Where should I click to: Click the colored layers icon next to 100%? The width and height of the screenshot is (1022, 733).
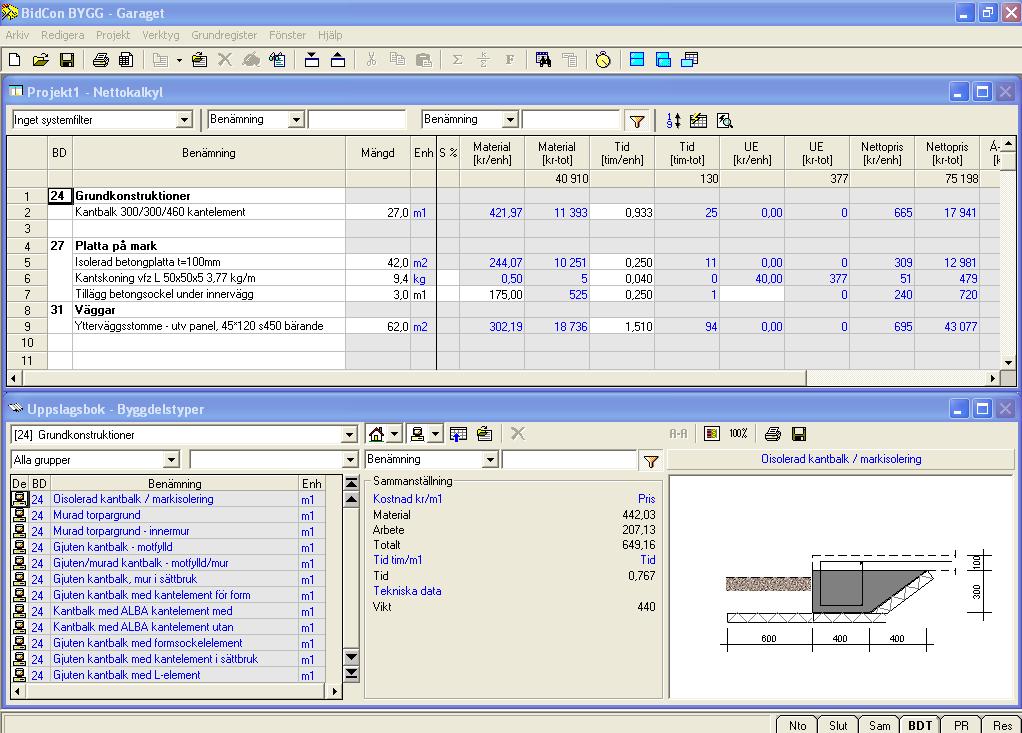pyautogui.click(x=712, y=434)
